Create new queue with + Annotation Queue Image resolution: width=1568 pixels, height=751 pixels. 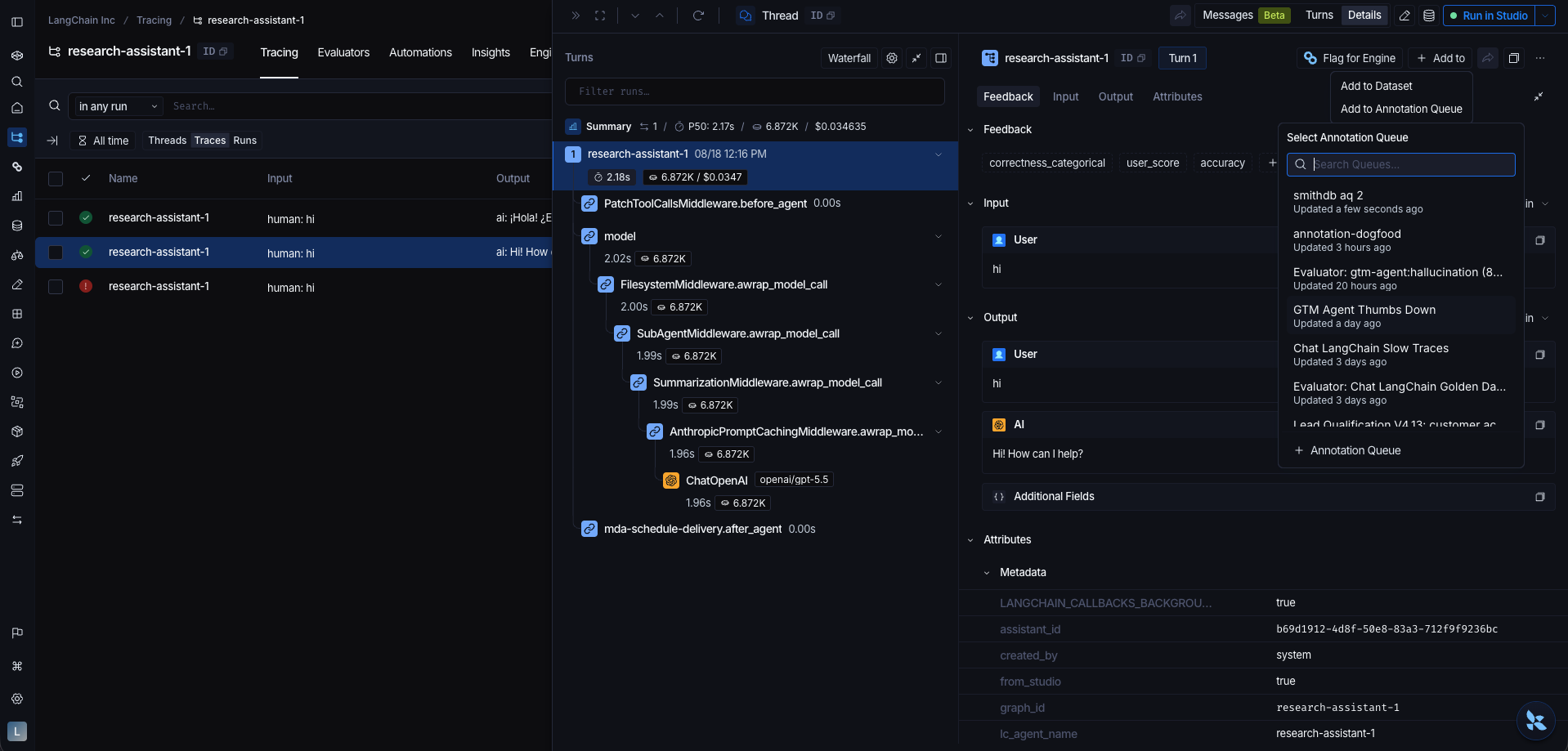1348,450
